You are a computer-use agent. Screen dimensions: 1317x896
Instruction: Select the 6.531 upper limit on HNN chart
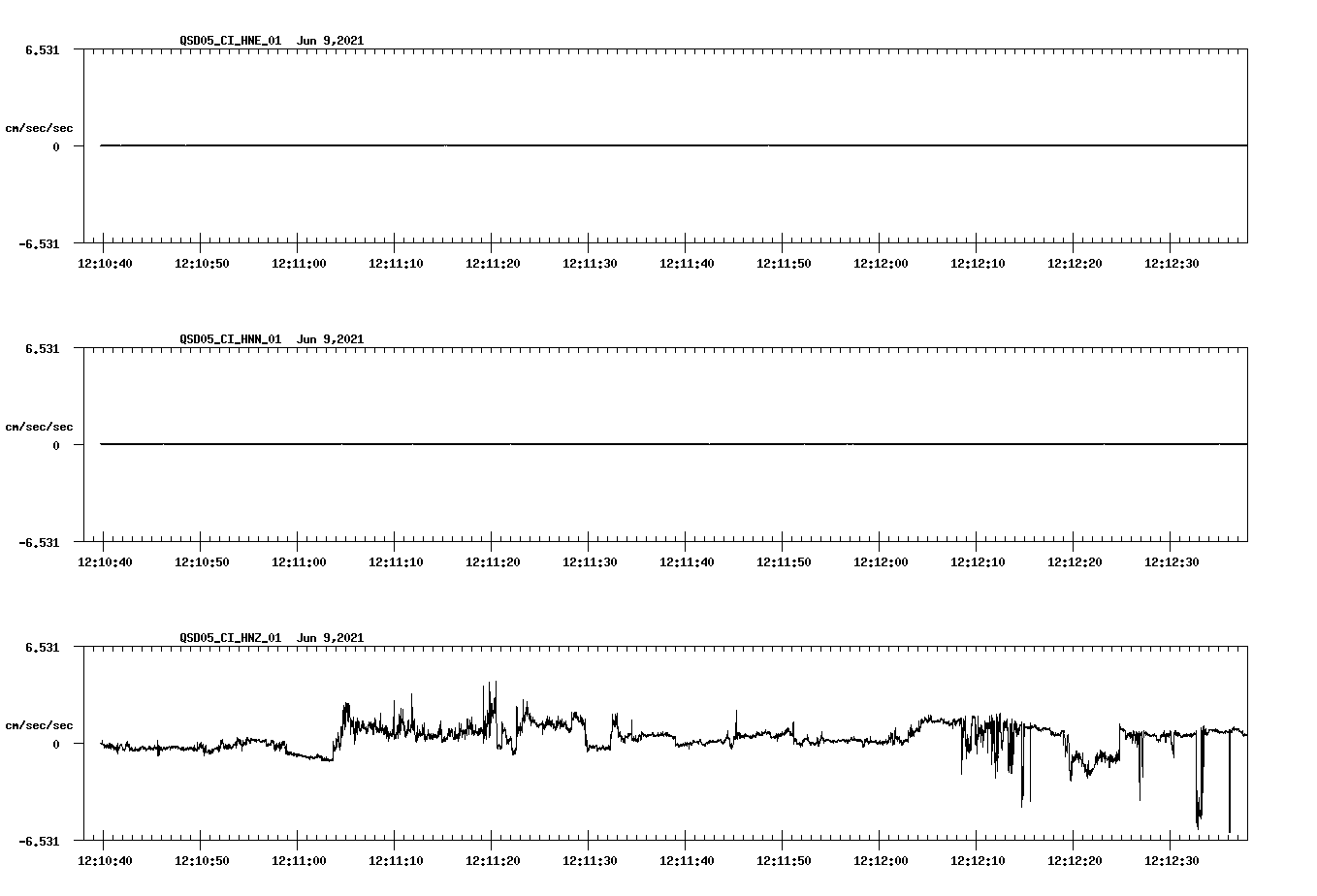(43, 348)
